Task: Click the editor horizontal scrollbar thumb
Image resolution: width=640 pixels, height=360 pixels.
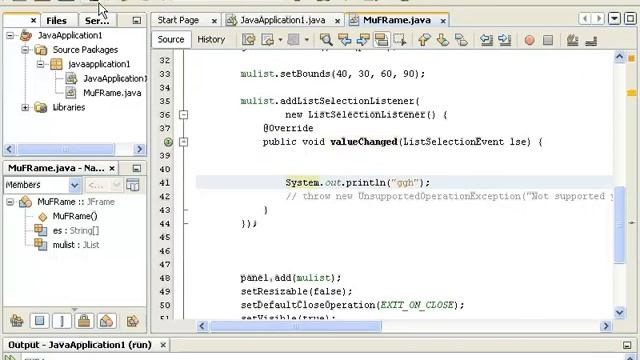Action: pos(296,326)
